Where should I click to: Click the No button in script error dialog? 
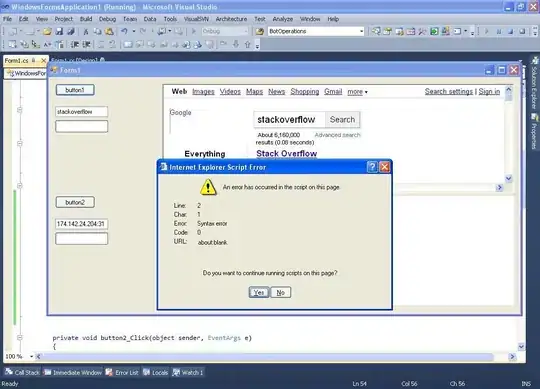(281, 293)
